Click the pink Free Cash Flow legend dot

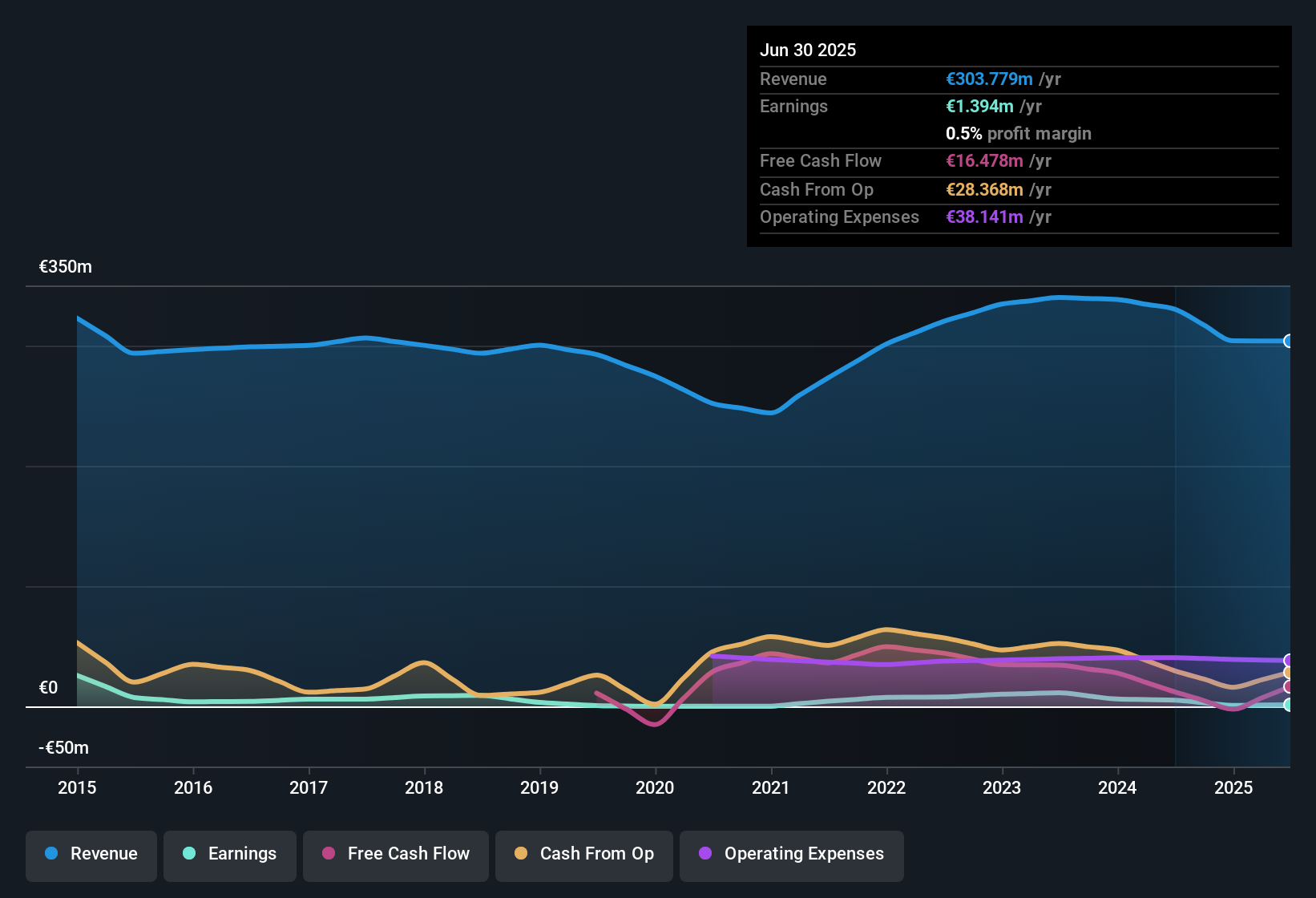(x=329, y=853)
